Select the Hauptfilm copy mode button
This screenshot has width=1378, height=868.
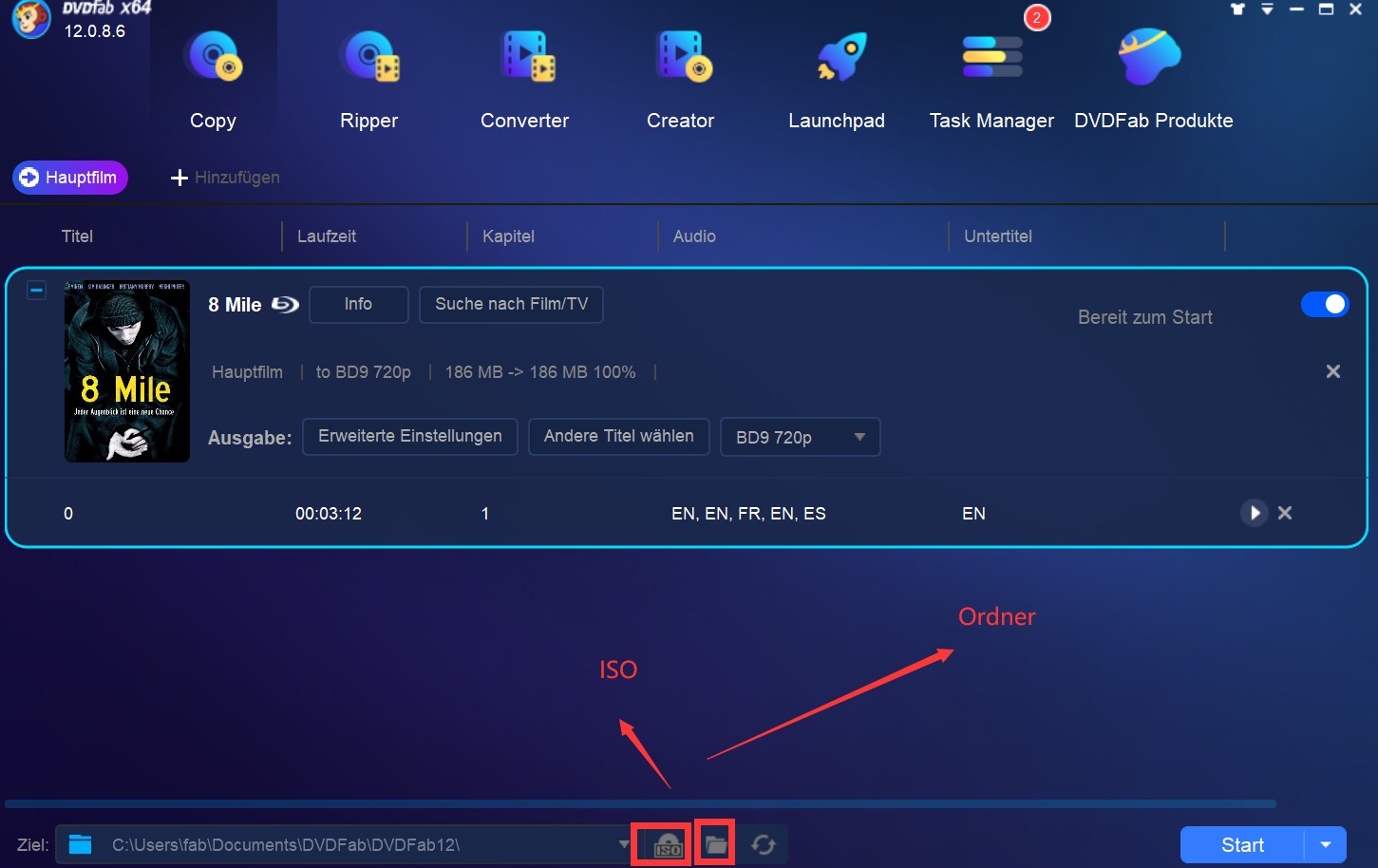(70, 178)
